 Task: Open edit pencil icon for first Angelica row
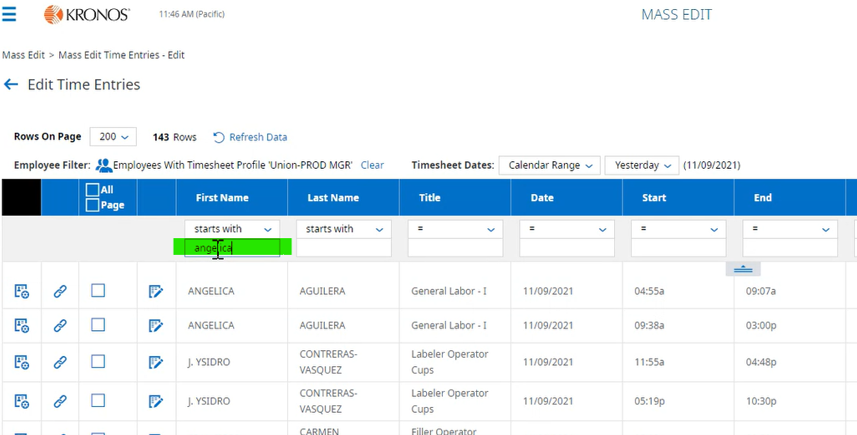click(155, 291)
